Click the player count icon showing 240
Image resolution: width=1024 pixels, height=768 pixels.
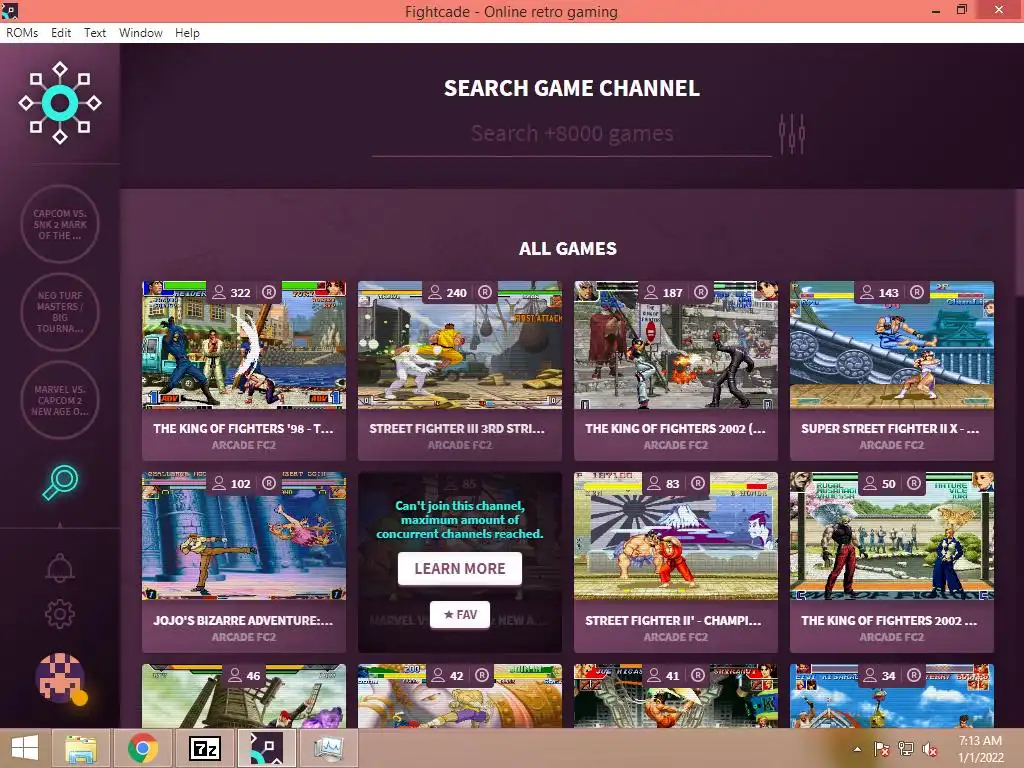tap(435, 292)
